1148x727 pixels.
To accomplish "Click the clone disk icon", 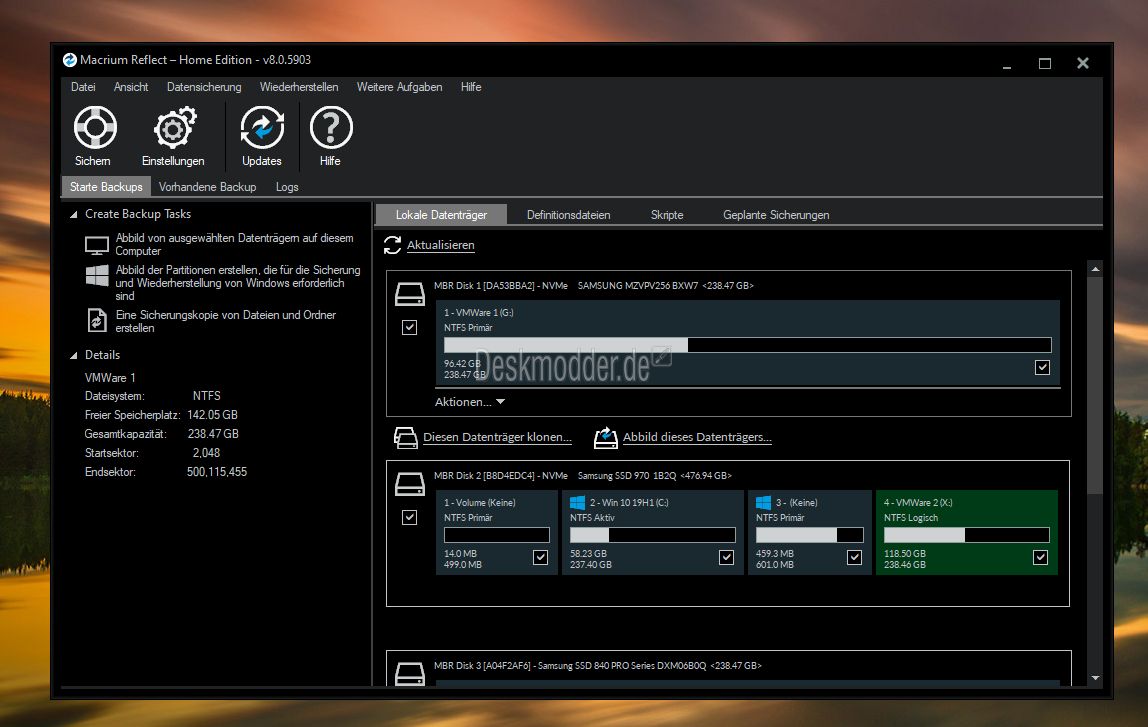I will click(x=405, y=438).
